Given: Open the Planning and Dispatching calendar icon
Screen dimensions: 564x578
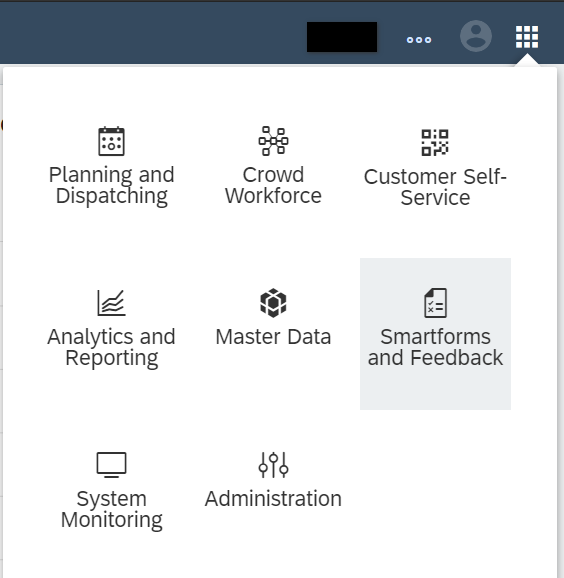Looking at the screenshot, I should tap(111, 141).
